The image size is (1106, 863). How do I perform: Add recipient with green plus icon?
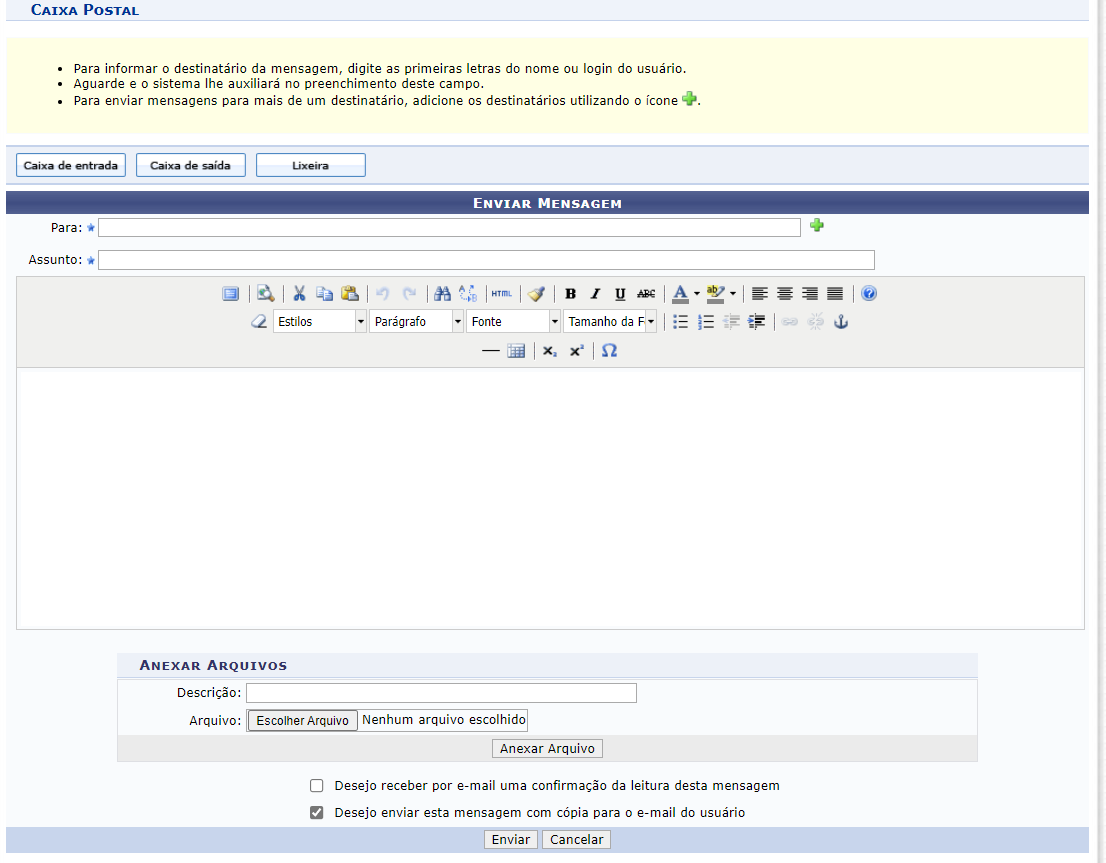tap(817, 226)
